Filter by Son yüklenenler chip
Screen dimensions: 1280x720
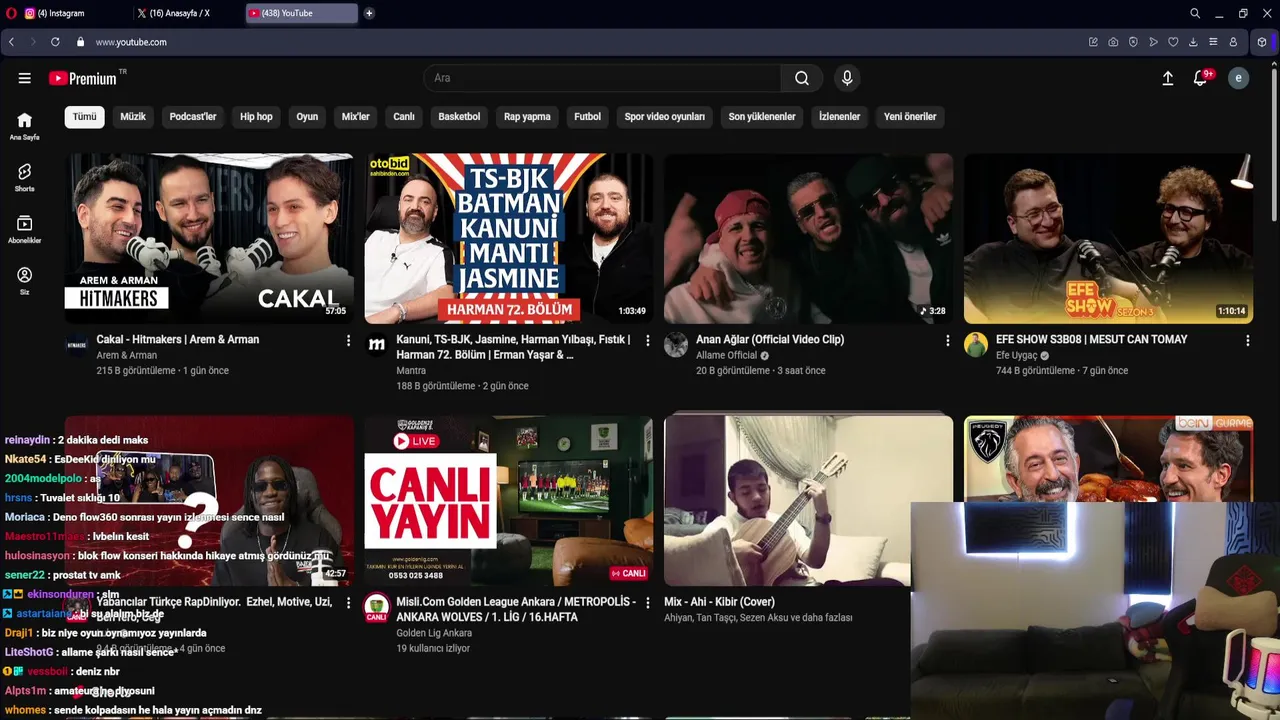click(762, 117)
